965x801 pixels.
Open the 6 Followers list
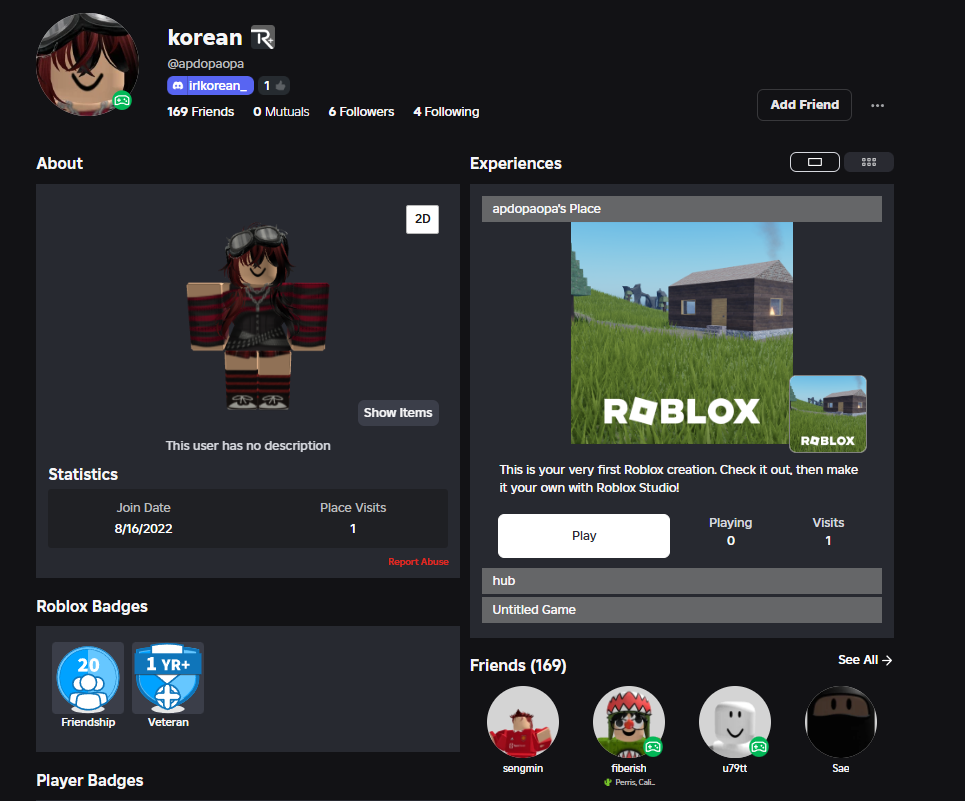[x=361, y=111]
